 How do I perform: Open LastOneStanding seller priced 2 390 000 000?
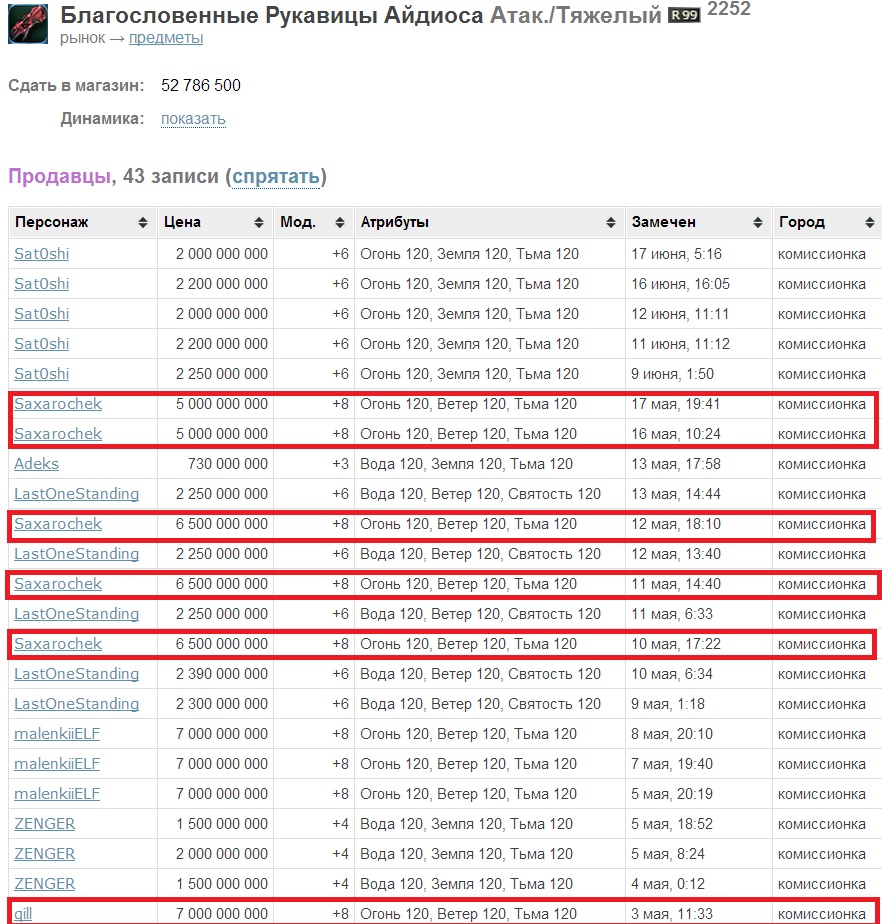pos(77,674)
